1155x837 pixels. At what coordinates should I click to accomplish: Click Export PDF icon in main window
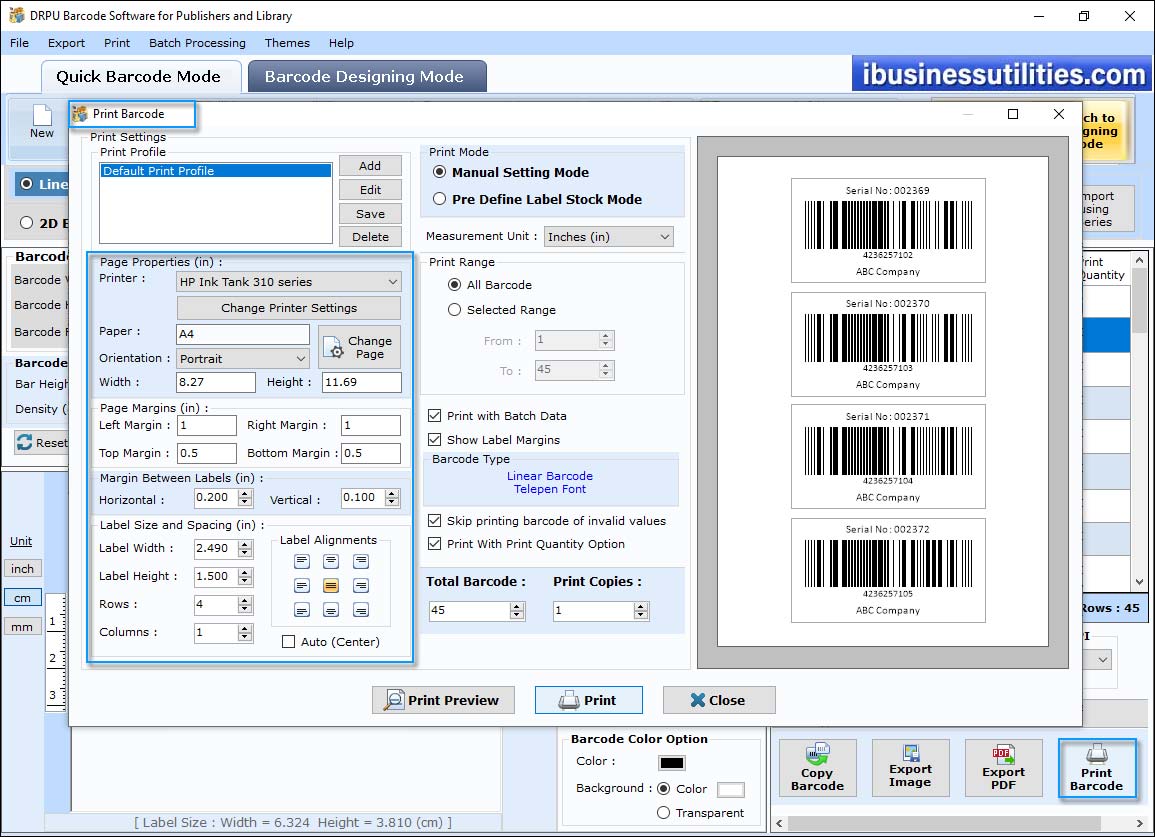[1003, 768]
